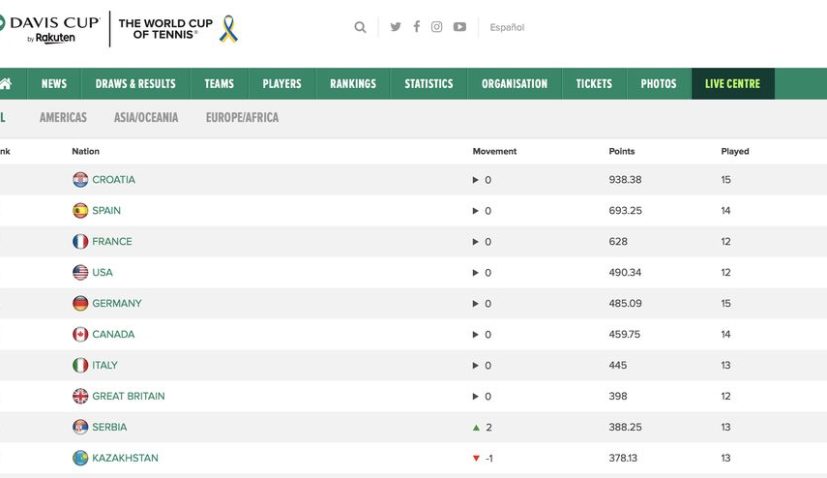Open the Twitter social icon

pos(395,27)
